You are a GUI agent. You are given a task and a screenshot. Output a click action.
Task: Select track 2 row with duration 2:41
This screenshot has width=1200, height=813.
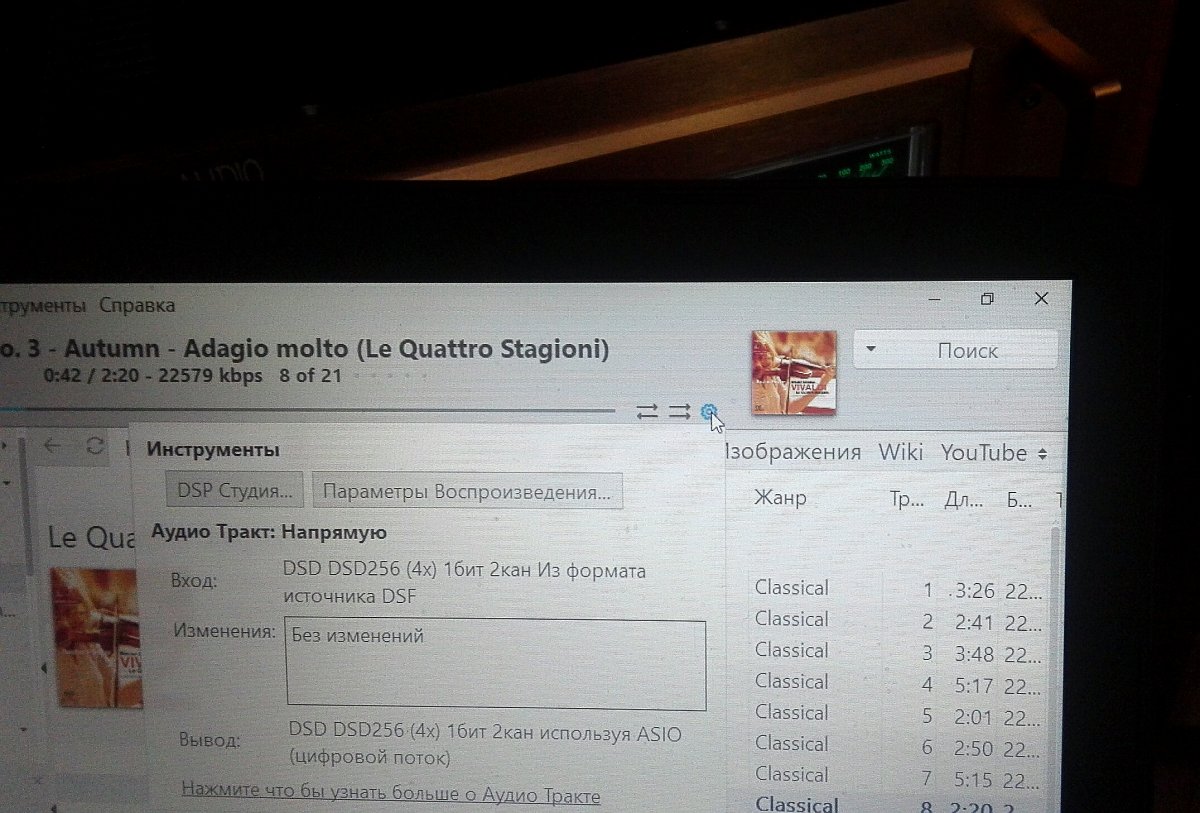pos(898,620)
